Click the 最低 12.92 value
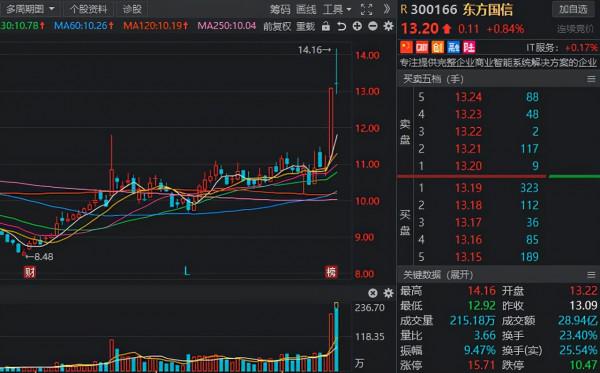Screen dimensions: 600x373 coord(482,306)
